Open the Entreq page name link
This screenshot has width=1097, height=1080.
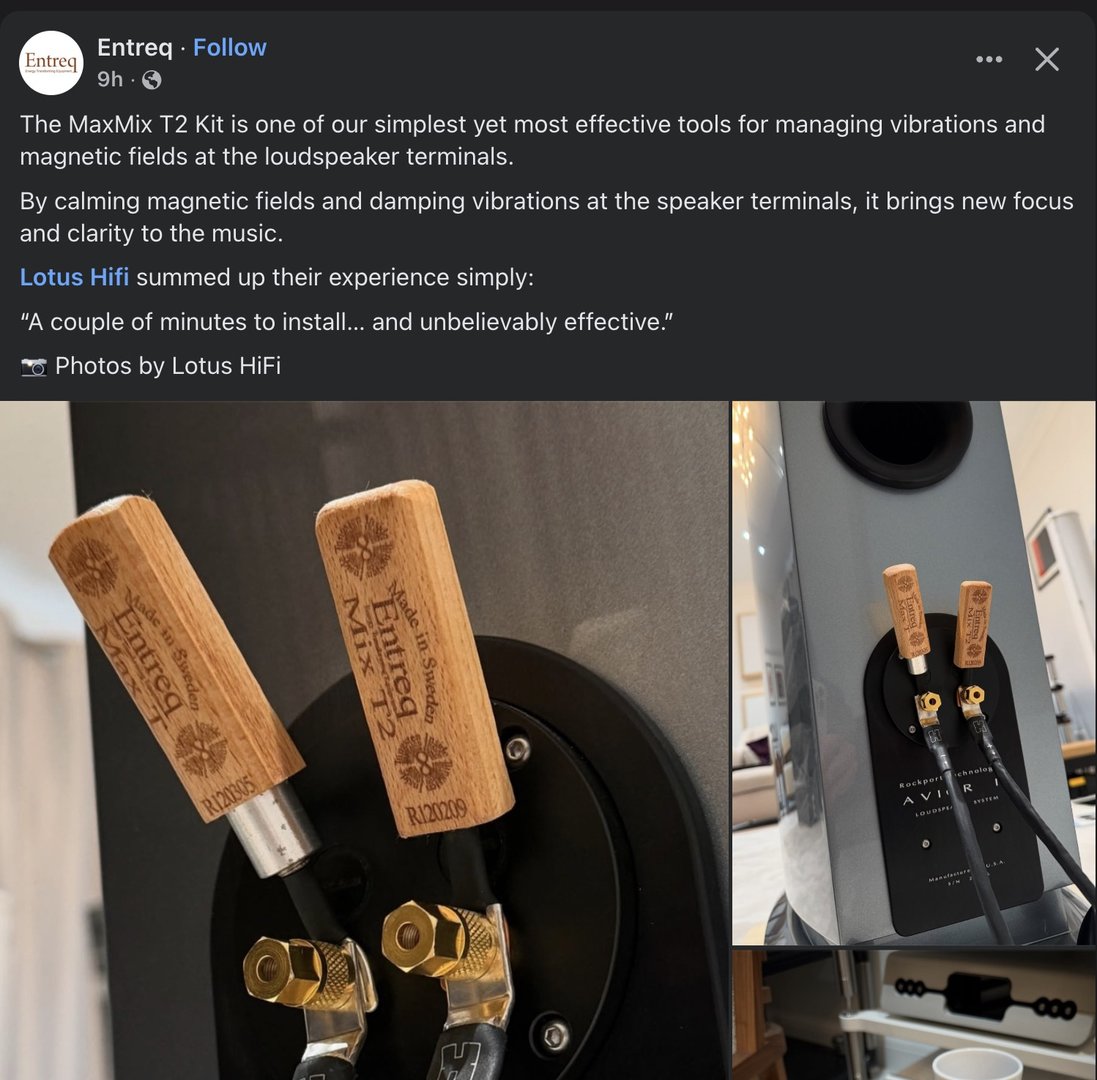click(x=134, y=48)
